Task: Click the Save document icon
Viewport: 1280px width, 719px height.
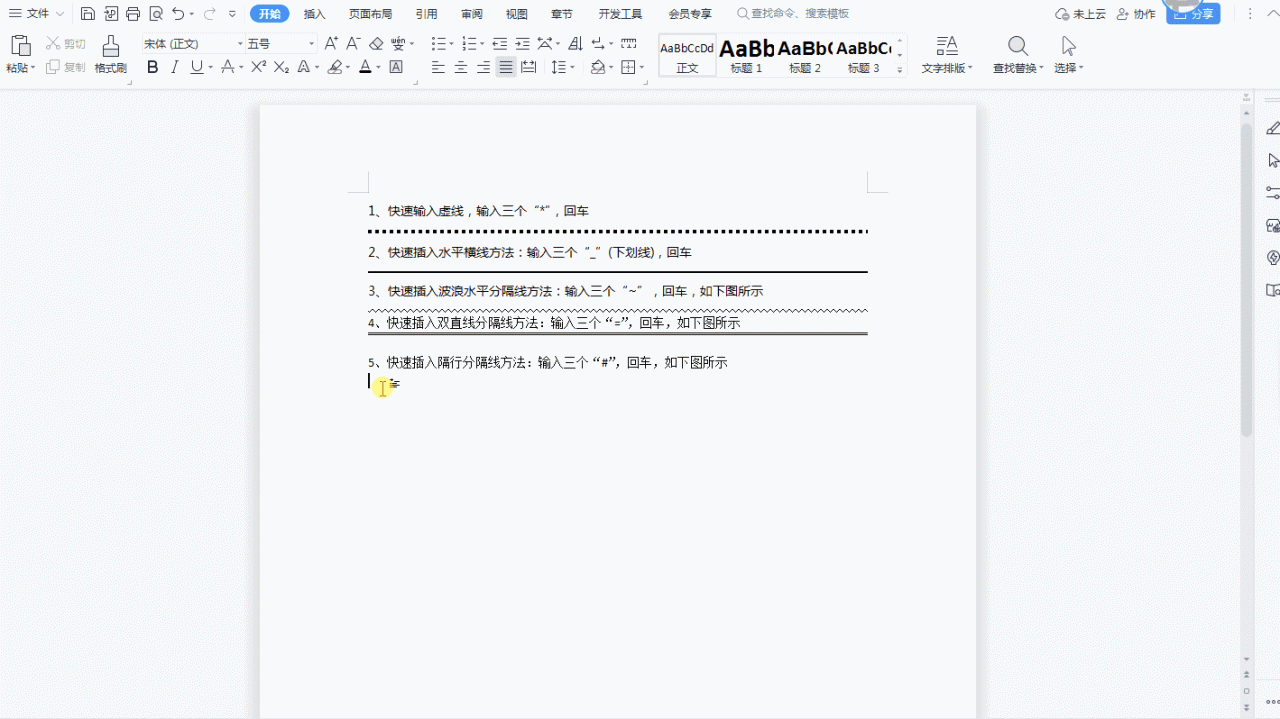Action: [88, 14]
